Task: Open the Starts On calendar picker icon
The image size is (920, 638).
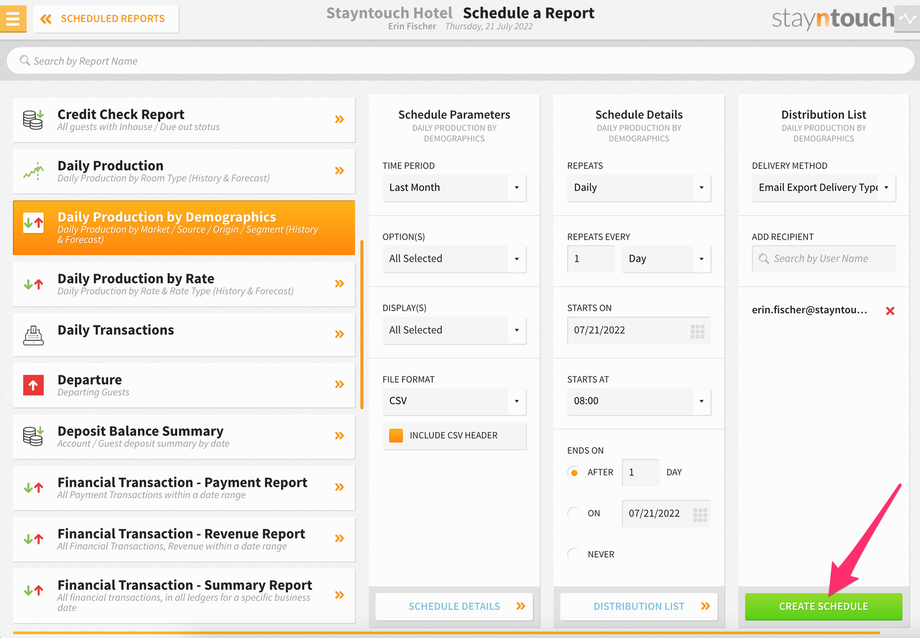Action: coord(697,331)
